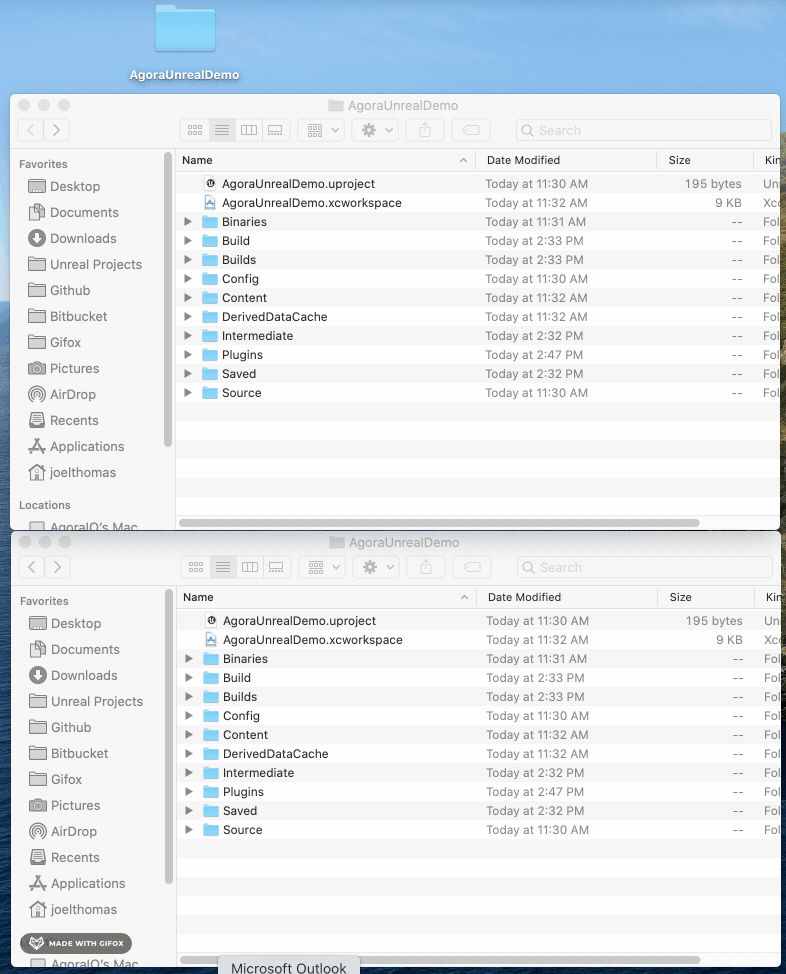This screenshot has width=786, height=974.
Task: Open Unreal Projects in top window sidebar
Action: click(85, 265)
